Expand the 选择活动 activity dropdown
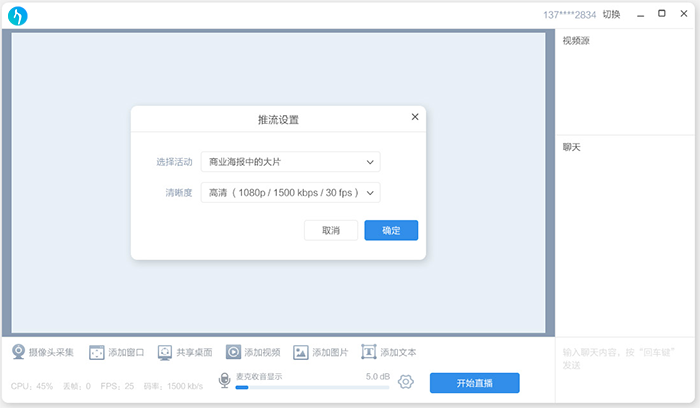The image size is (700, 408). (290, 161)
